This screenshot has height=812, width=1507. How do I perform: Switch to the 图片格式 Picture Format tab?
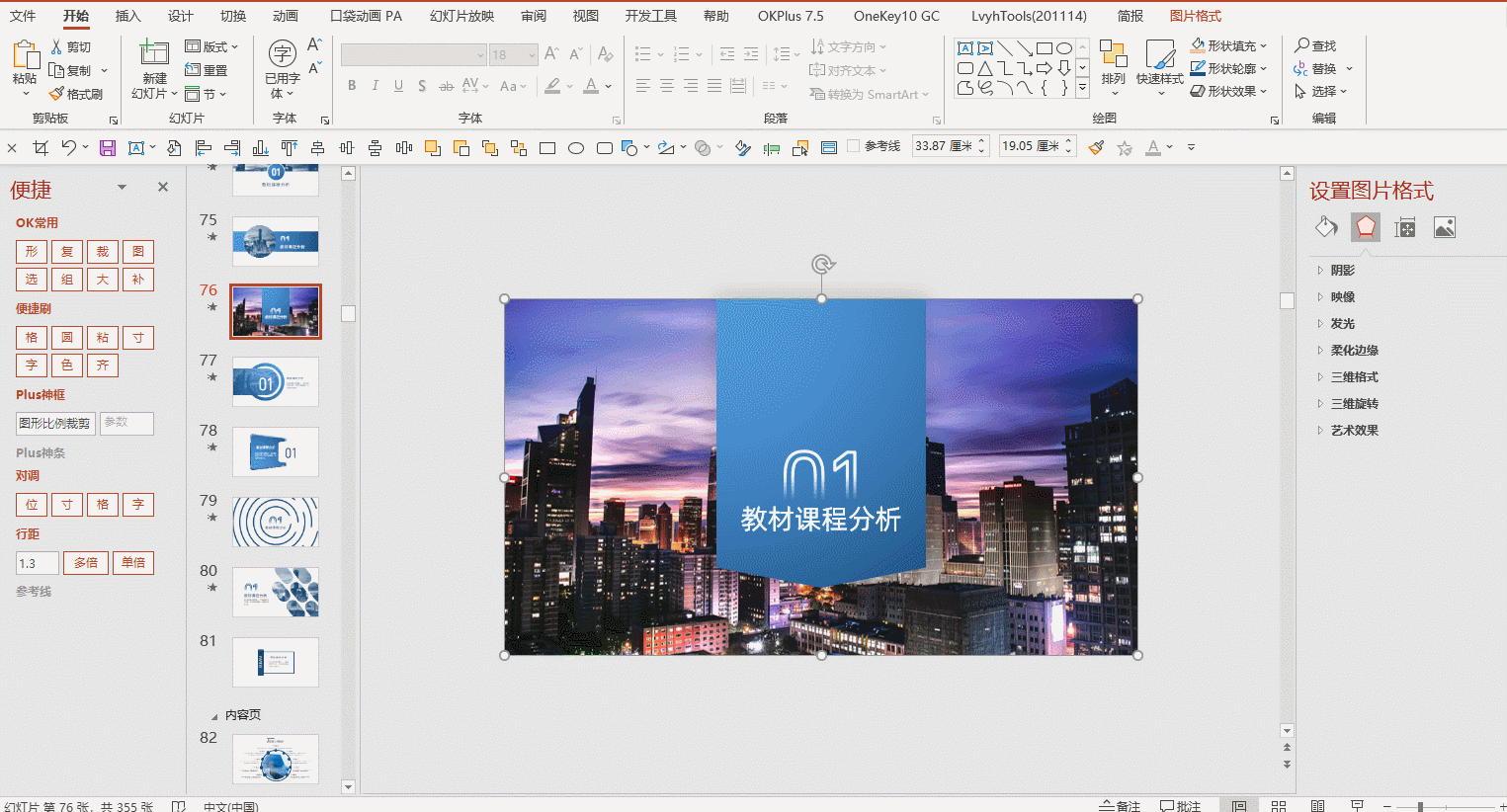click(x=1195, y=16)
